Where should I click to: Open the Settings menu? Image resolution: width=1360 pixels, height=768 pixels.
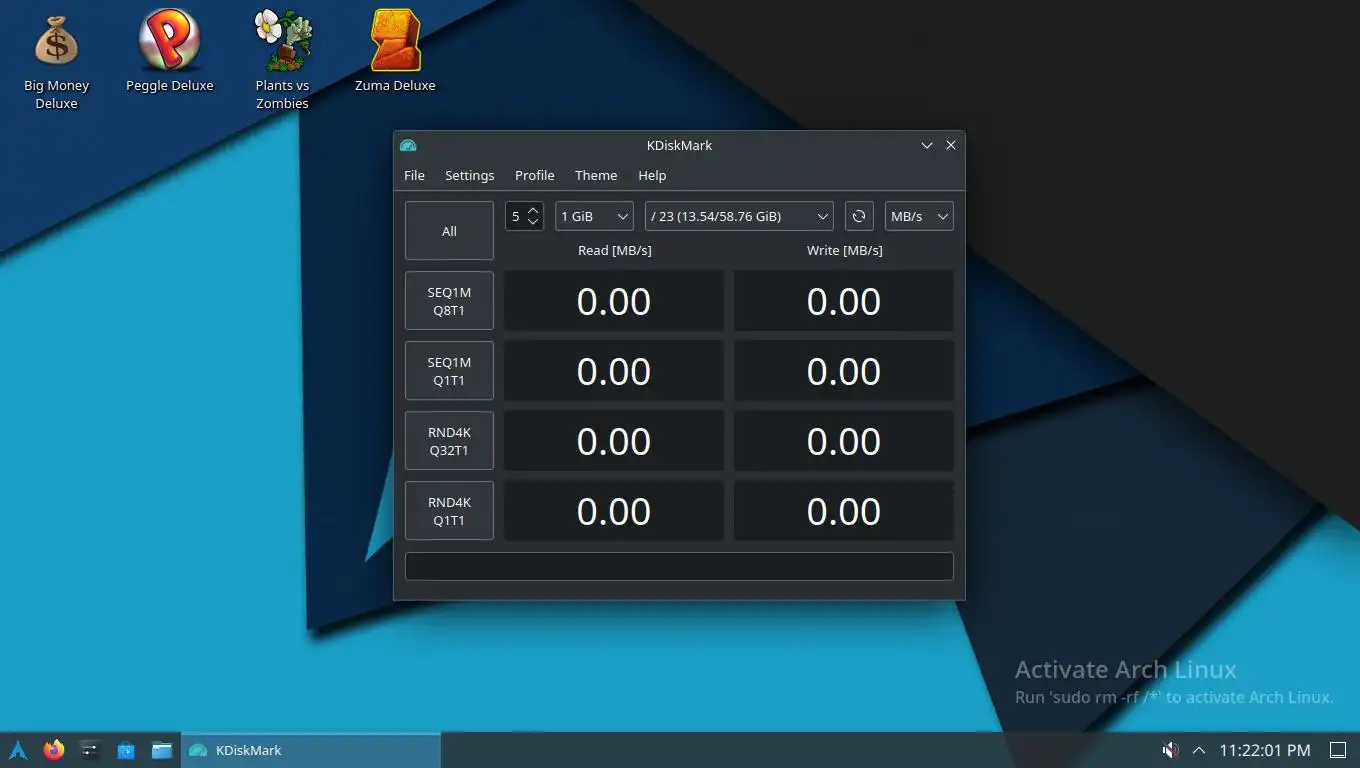(469, 175)
